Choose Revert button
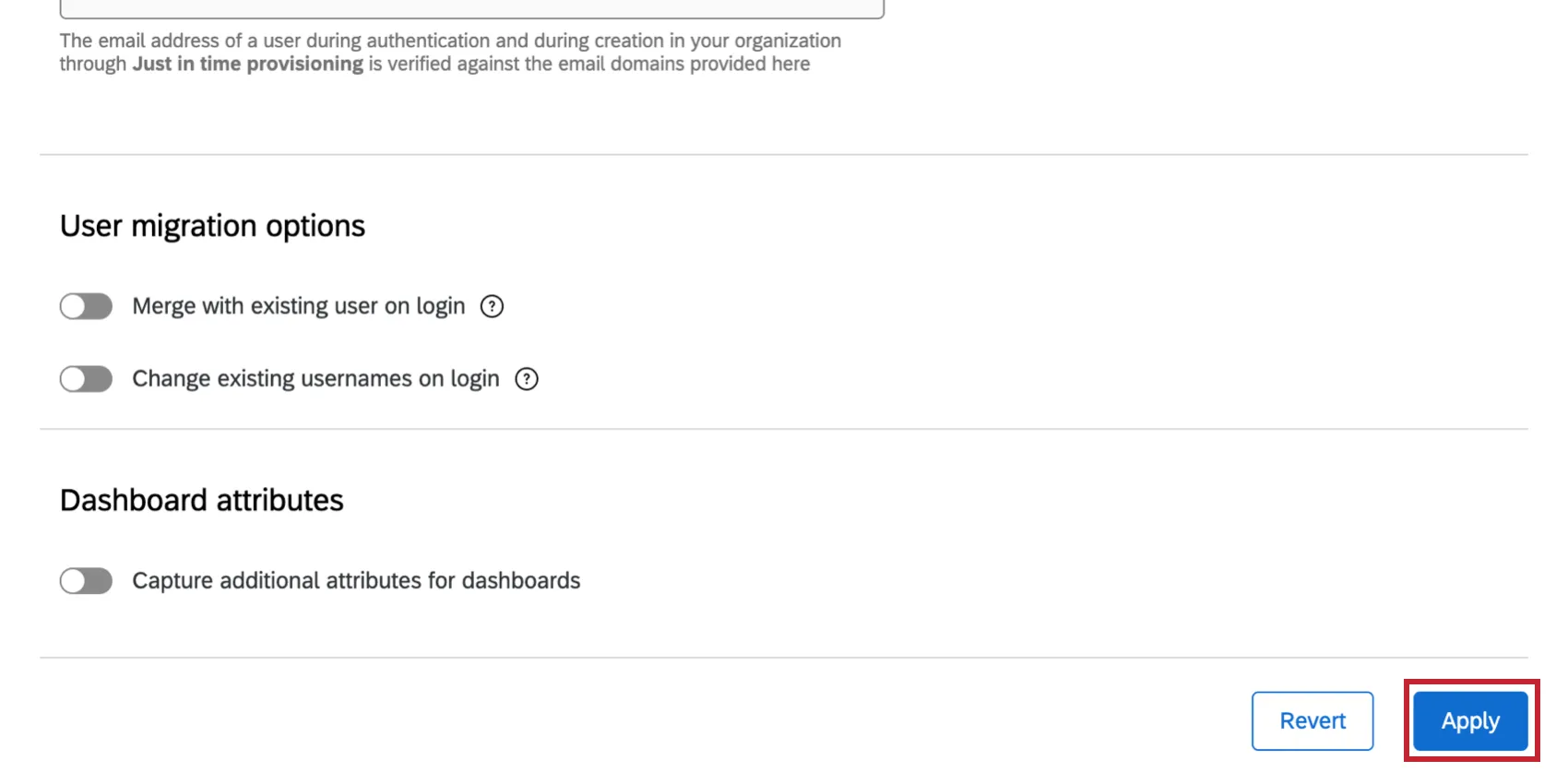1568x784 pixels. [1312, 720]
